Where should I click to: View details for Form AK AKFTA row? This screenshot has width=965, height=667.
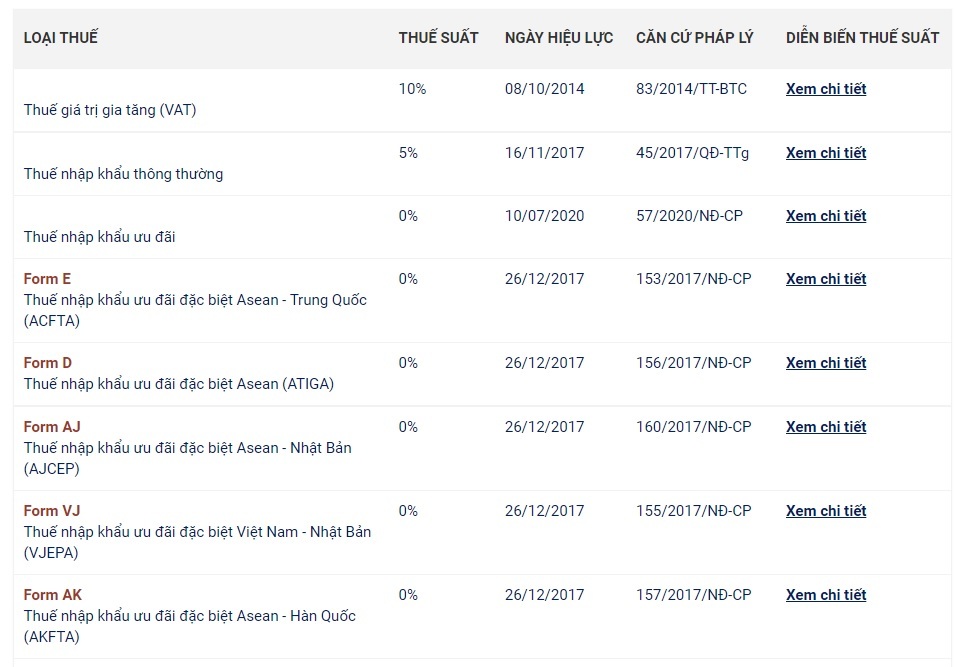[x=825, y=595]
